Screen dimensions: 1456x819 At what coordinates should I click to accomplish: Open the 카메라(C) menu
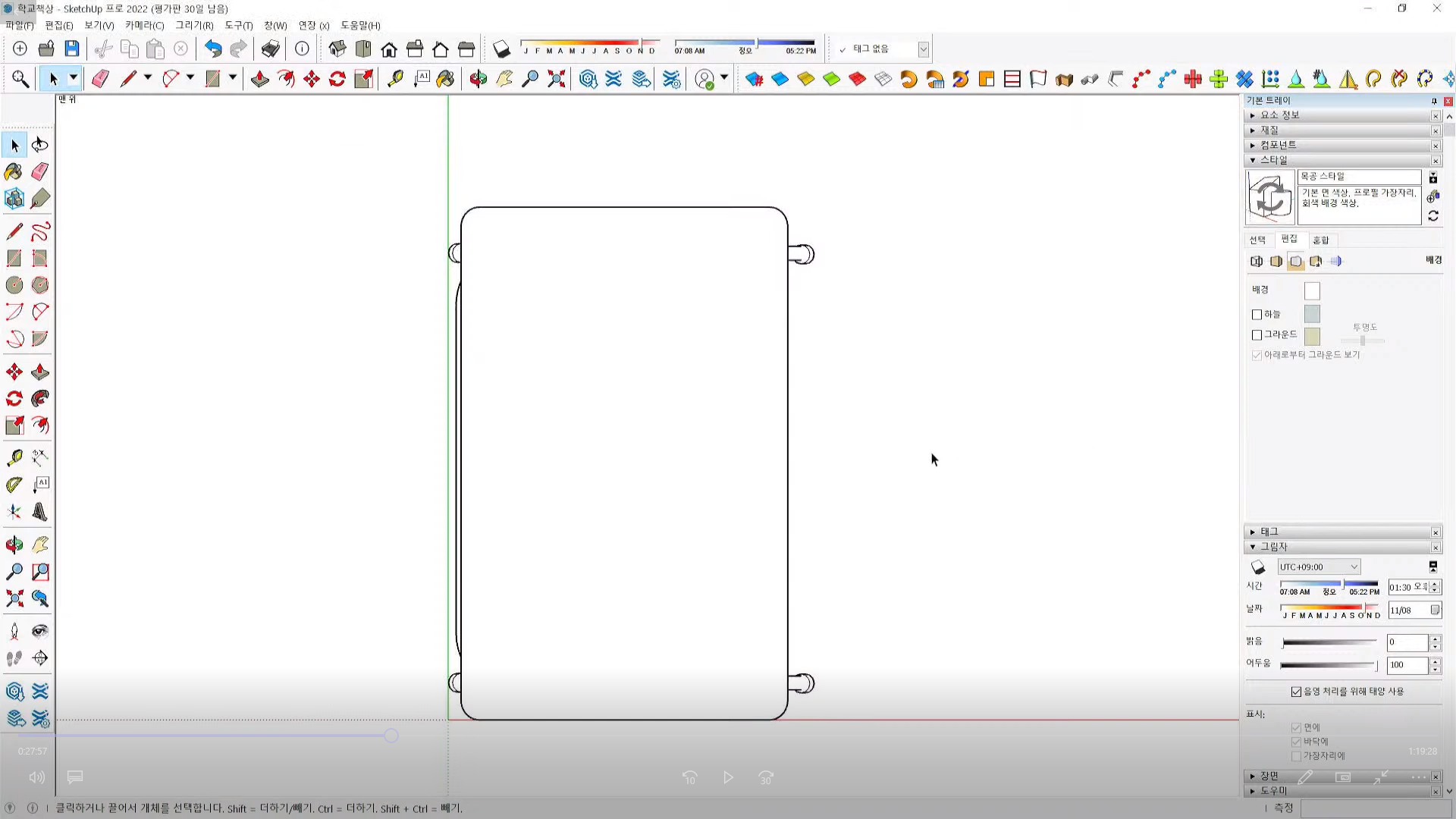click(x=144, y=26)
